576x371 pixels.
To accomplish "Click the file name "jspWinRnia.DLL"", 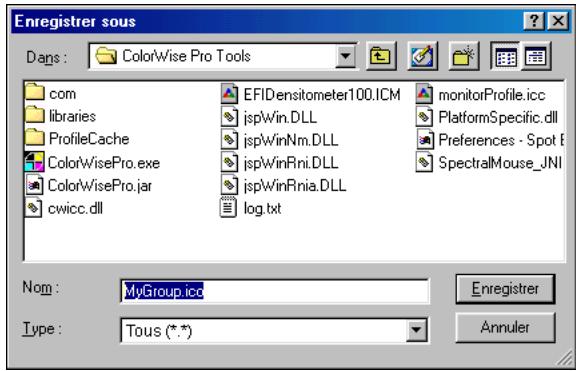I will [x=295, y=186].
